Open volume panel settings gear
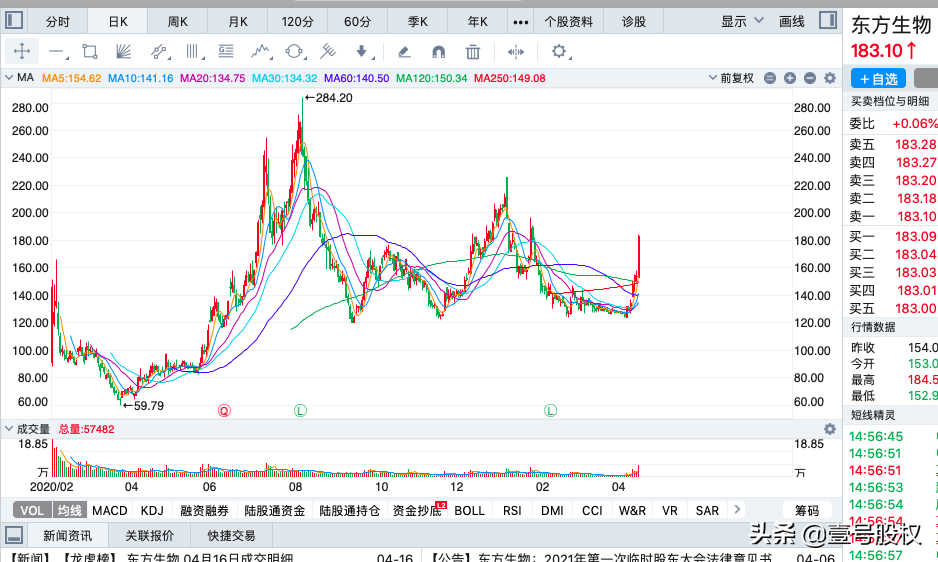Viewport: 938px width, 562px height. 830,429
